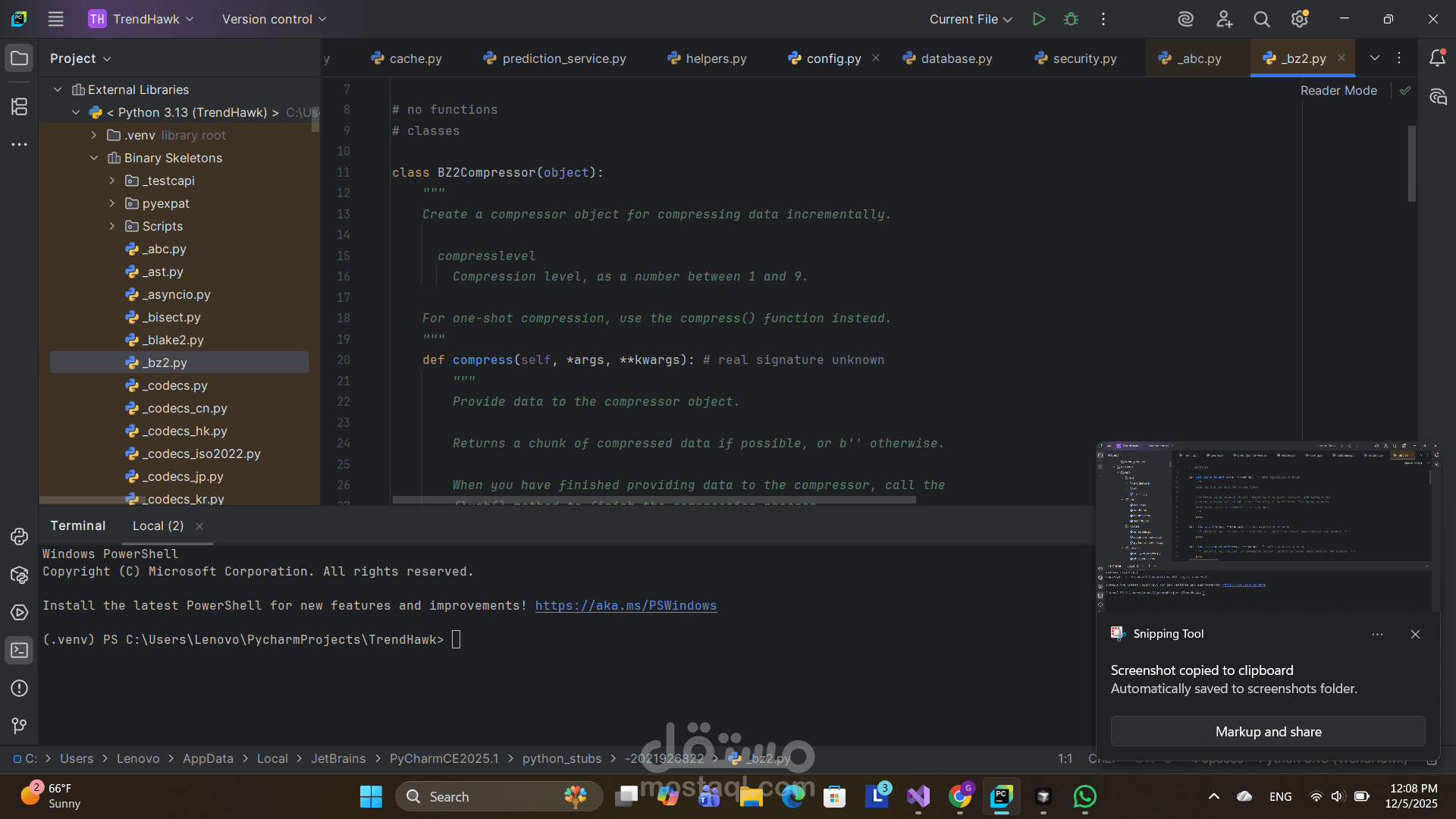This screenshot has height=819, width=1456.
Task: Click the Run button in the toolbar
Action: [x=1039, y=19]
